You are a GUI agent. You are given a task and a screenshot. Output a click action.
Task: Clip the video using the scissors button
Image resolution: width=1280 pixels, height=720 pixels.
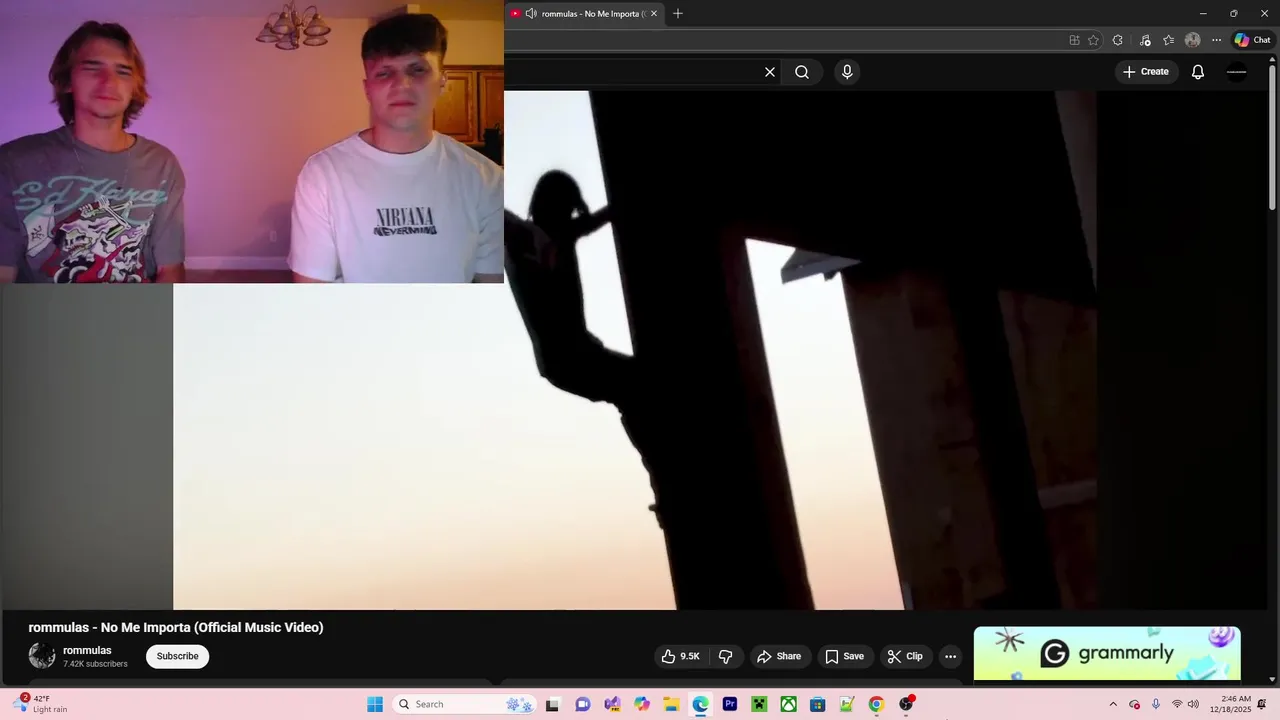(905, 656)
